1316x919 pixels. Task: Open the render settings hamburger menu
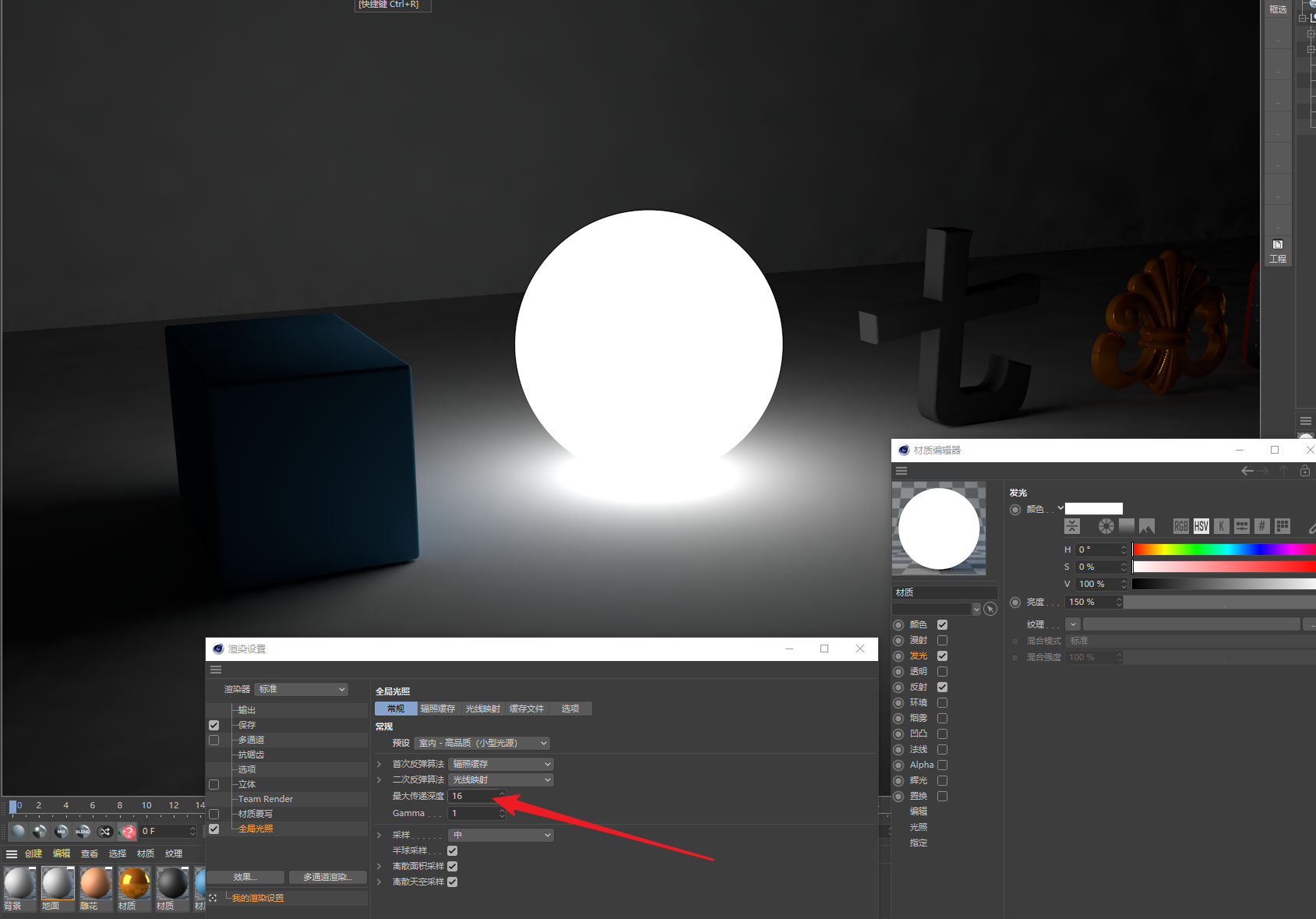[x=216, y=670]
